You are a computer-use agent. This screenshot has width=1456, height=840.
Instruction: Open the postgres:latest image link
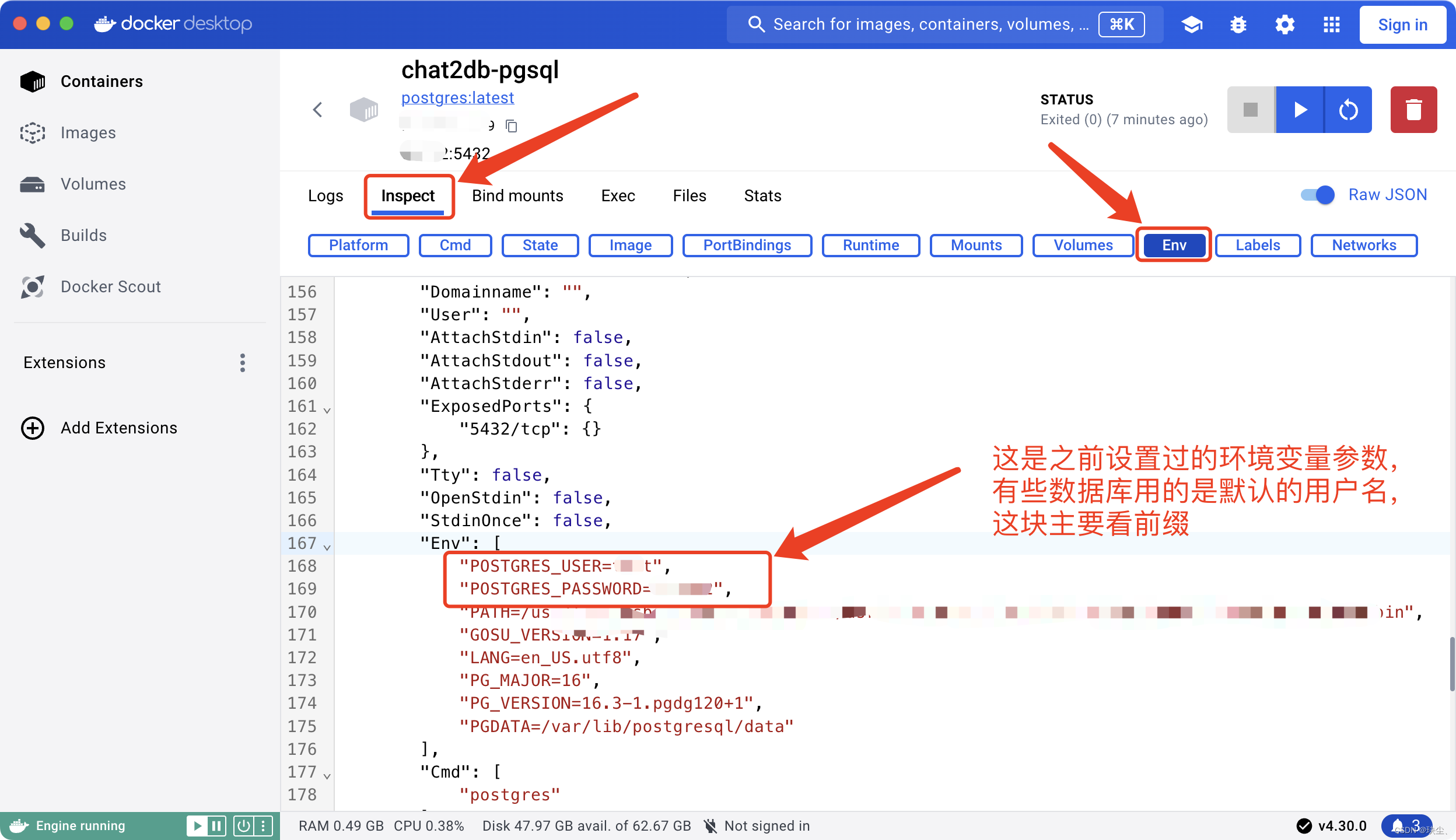coord(457,97)
